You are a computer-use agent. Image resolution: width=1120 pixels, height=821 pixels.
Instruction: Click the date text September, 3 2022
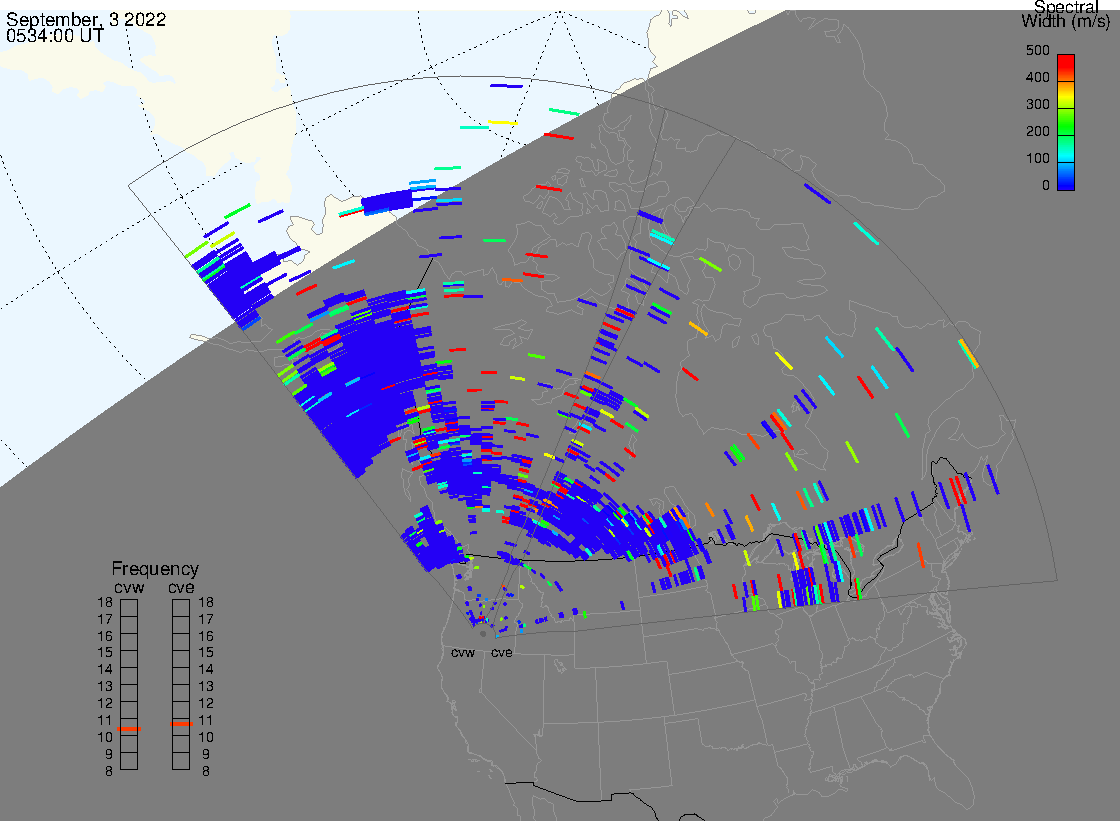click(x=86, y=19)
